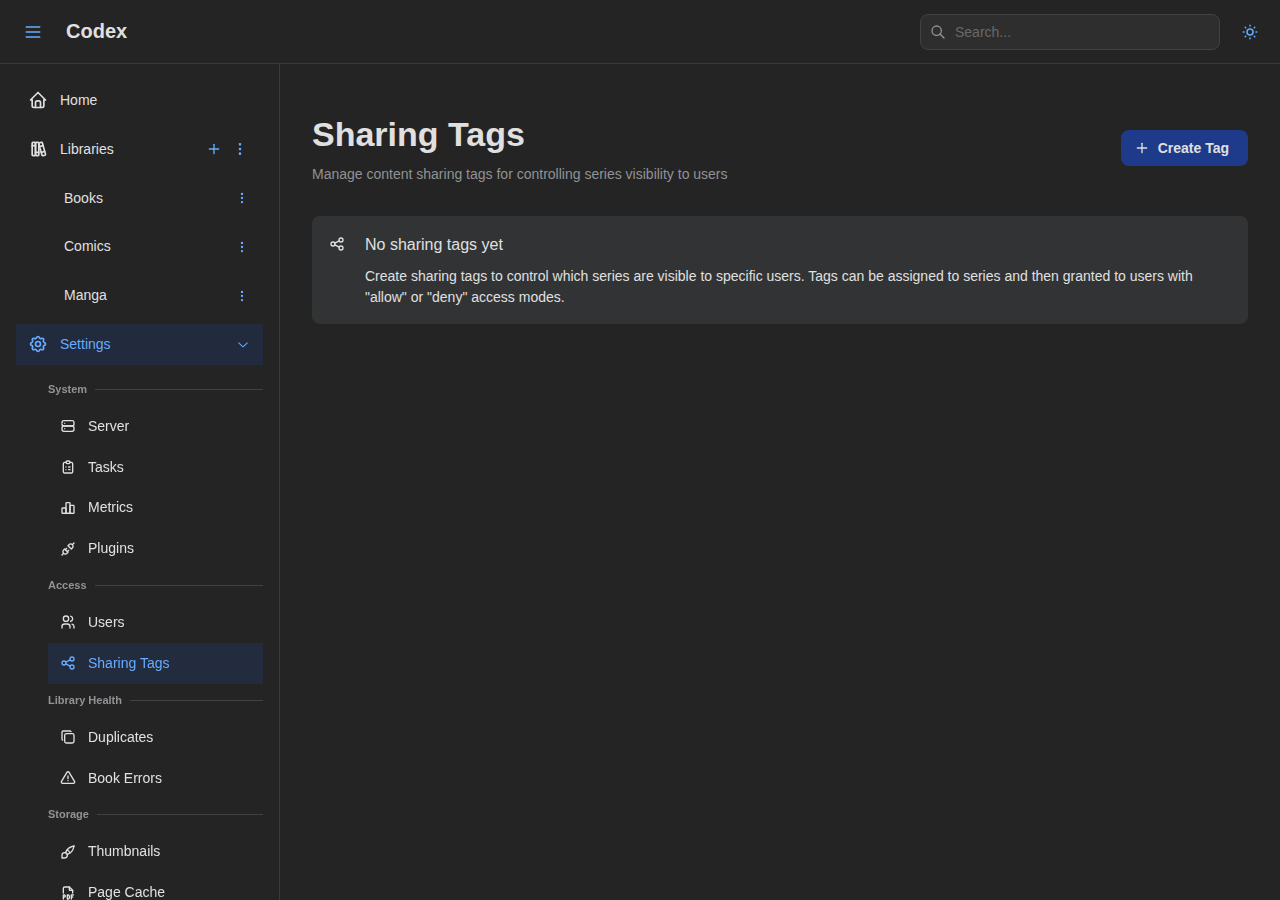This screenshot has width=1280, height=900.
Task: Click the Book Errors warning triangle icon
Action: (67, 778)
